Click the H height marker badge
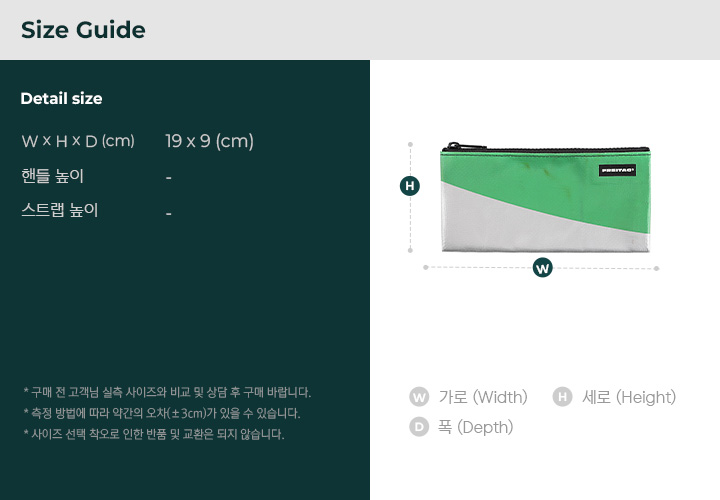The height and width of the screenshot is (500, 720). (410, 186)
